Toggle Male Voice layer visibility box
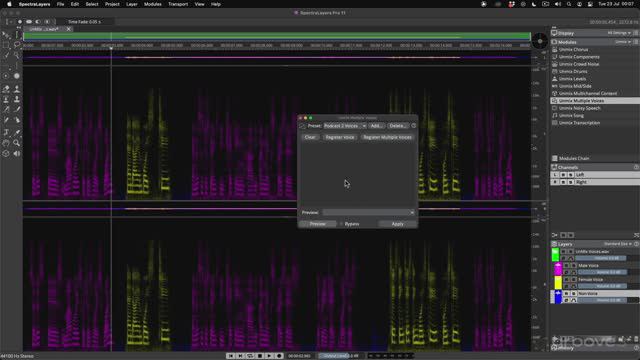This screenshot has height=360, width=640. click(x=566, y=266)
